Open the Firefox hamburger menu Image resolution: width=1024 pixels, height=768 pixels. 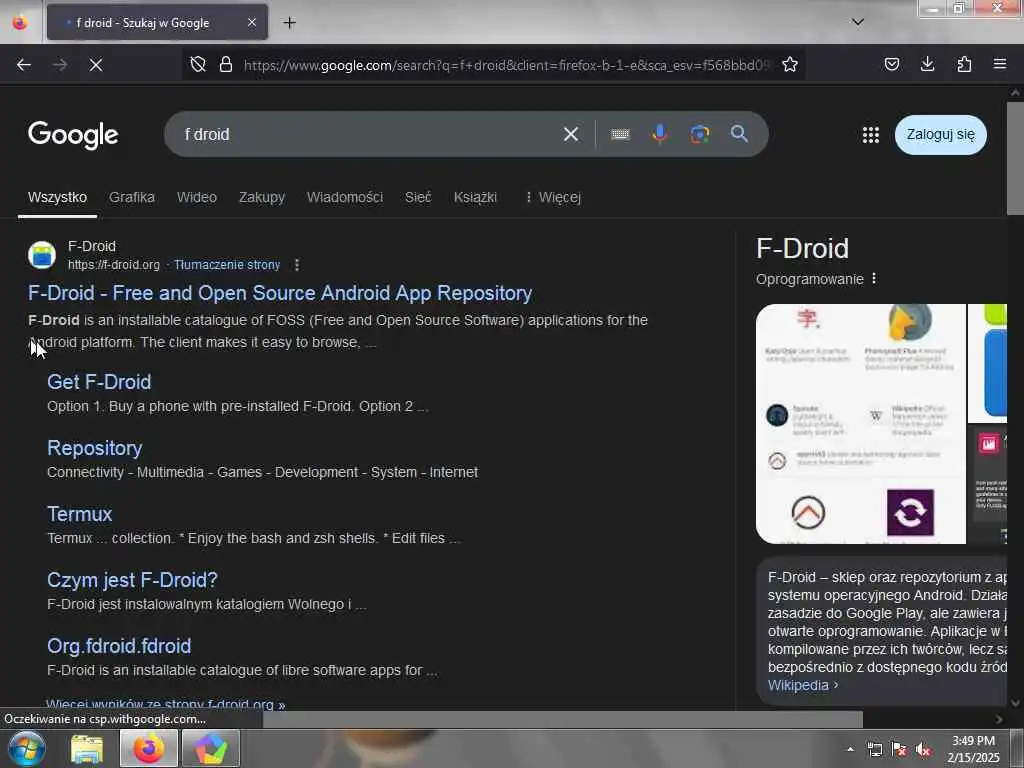tap(1000, 64)
